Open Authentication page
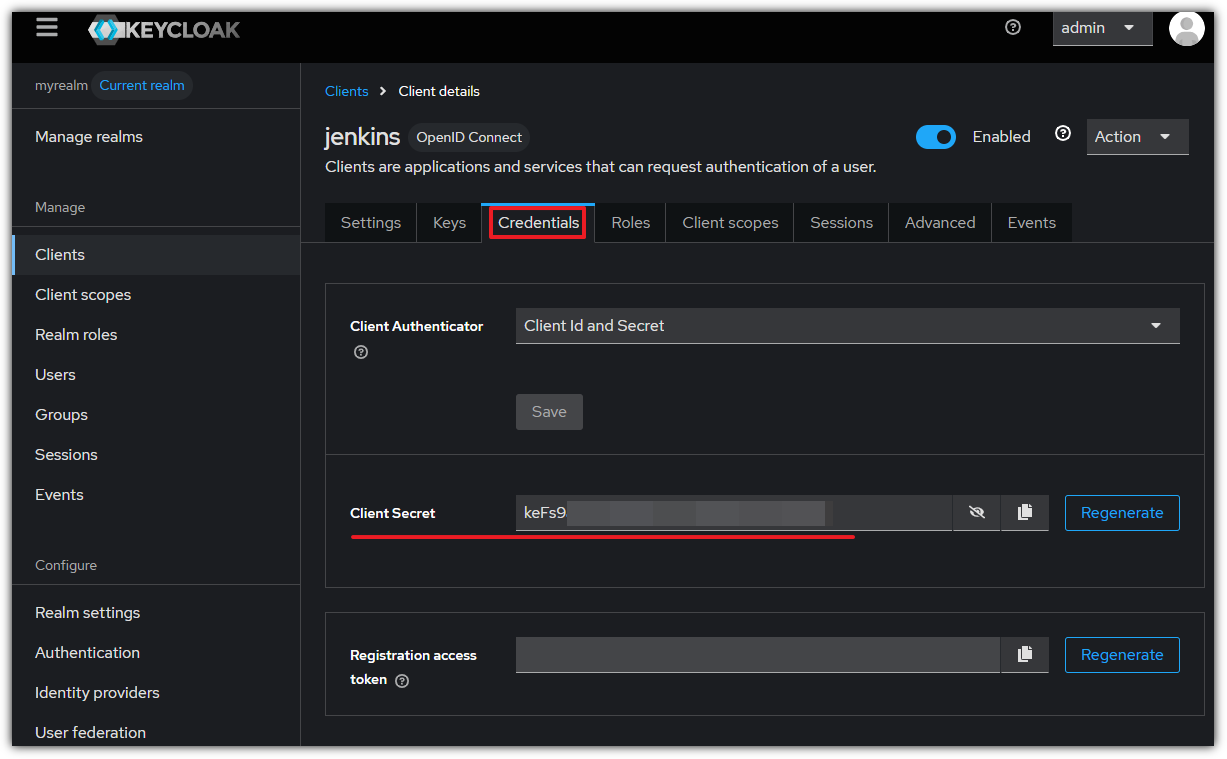The image size is (1227, 759). pos(156,653)
